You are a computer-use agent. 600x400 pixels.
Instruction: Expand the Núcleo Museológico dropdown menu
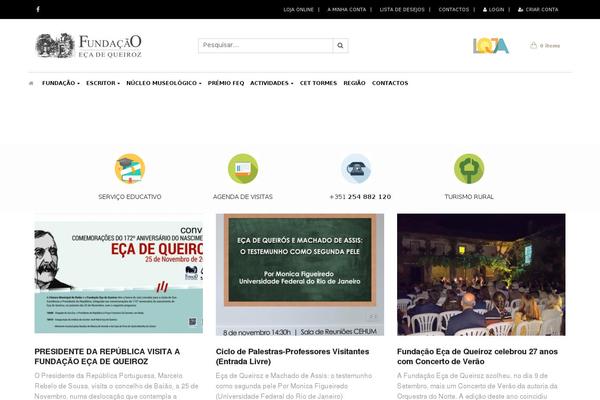pyautogui.click(x=164, y=83)
